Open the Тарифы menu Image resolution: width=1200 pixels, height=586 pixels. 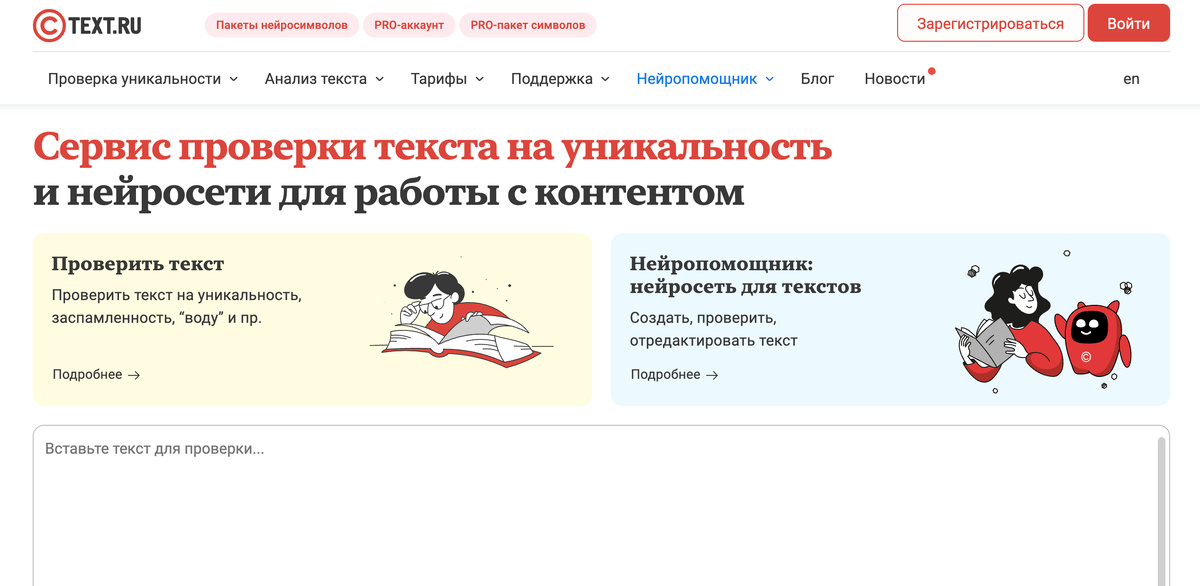tap(447, 79)
